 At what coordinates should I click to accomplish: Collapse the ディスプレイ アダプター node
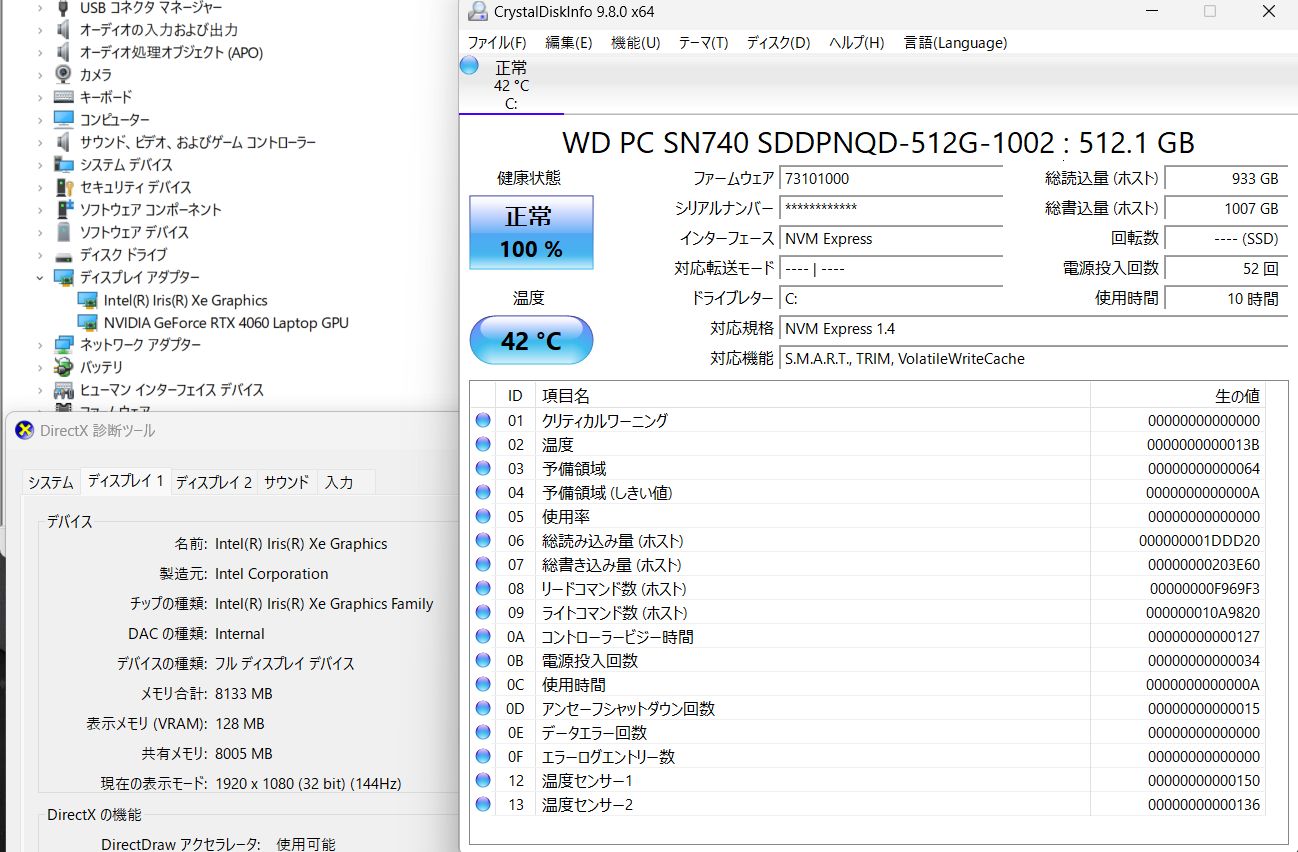pos(40,277)
